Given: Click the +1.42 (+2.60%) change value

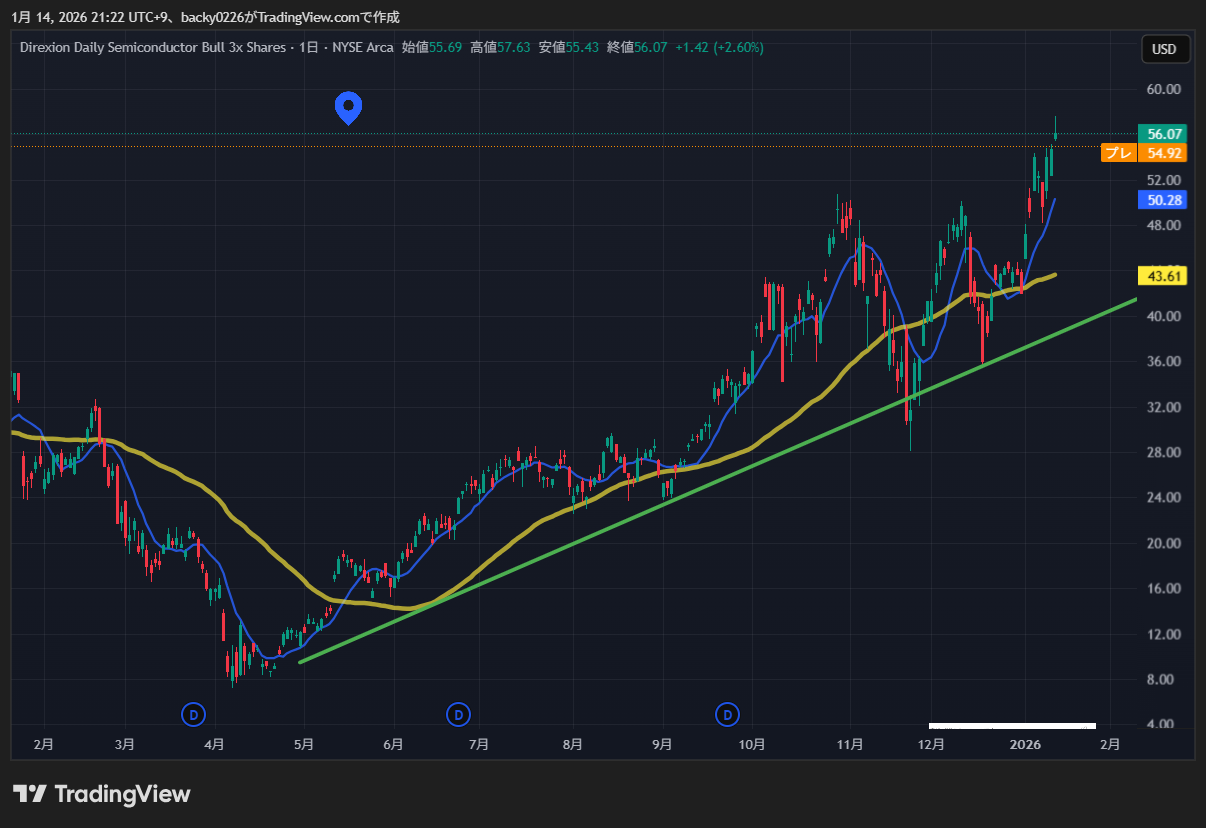Looking at the screenshot, I should pyautogui.click(x=719, y=48).
